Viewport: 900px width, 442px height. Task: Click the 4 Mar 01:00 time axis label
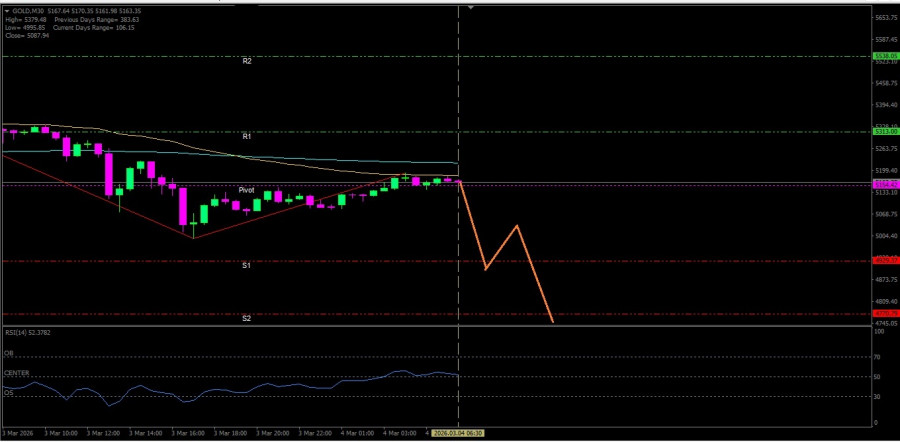click(360, 433)
